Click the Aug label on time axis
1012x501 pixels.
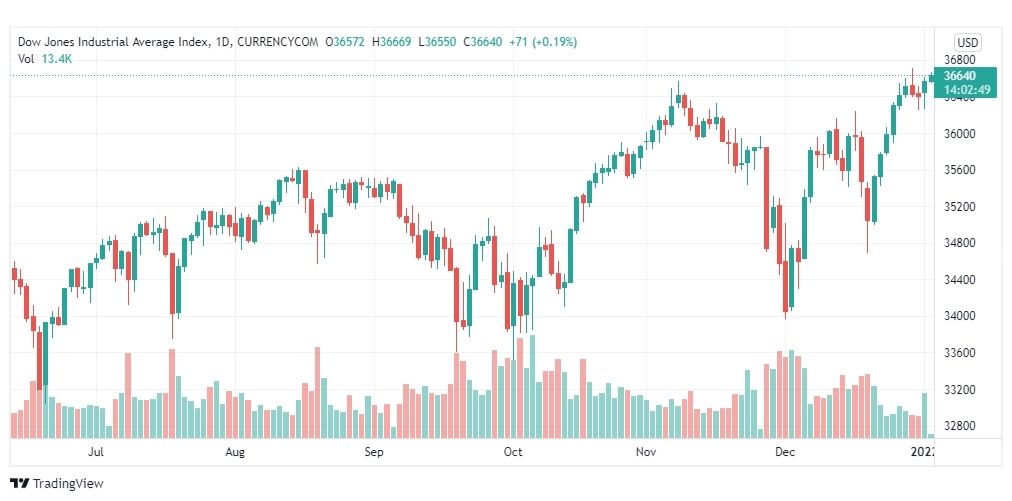click(236, 452)
